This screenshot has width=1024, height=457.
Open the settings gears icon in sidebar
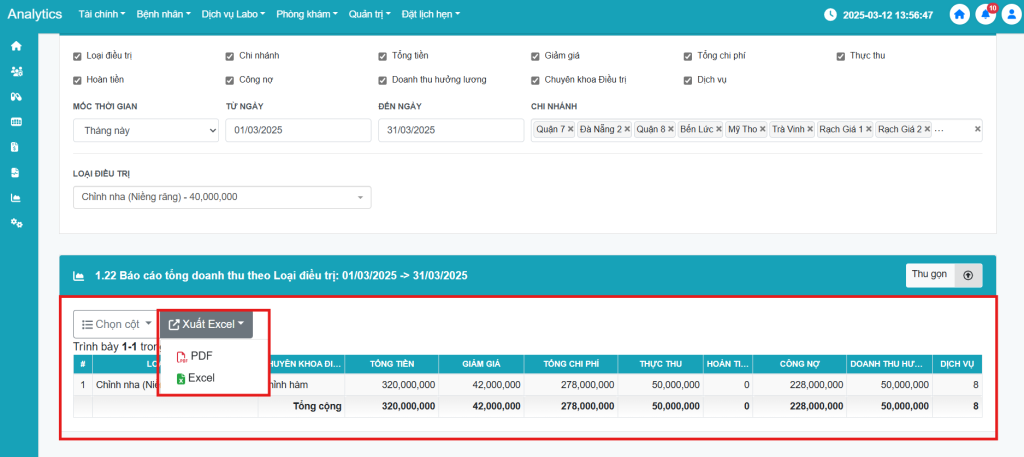[x=16, y=222]
